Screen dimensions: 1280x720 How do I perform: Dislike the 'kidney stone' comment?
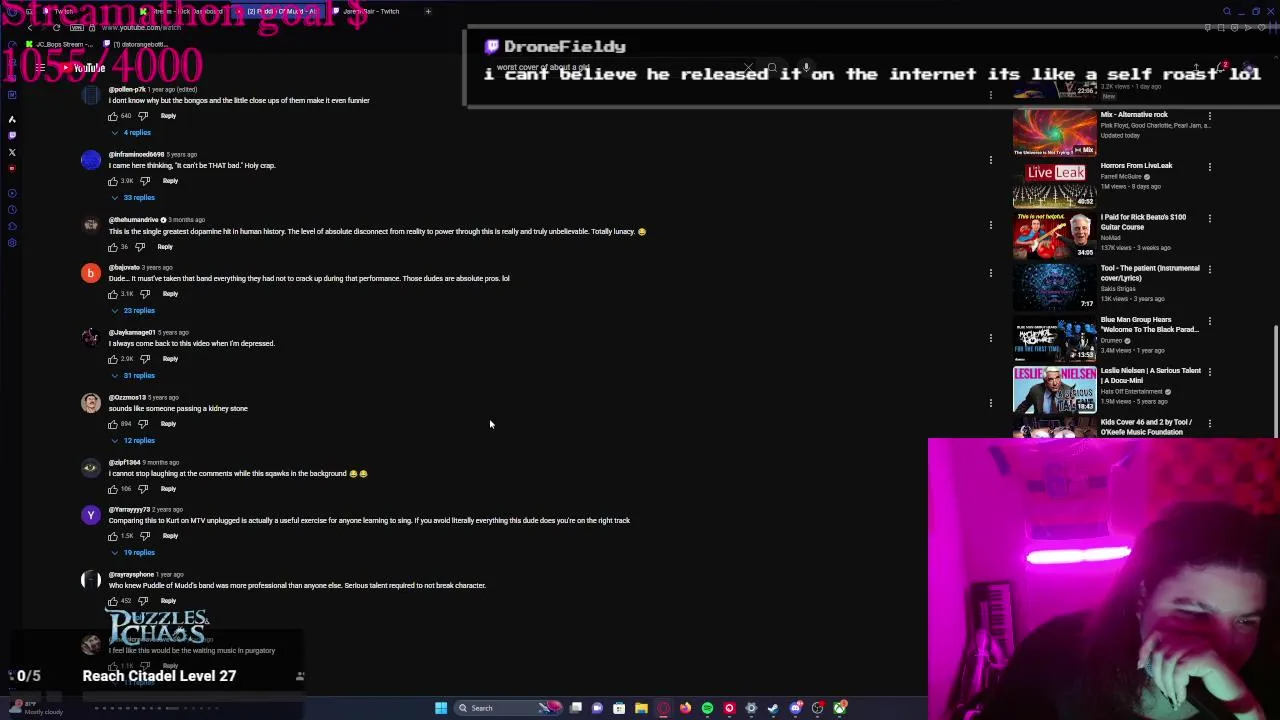143,424
